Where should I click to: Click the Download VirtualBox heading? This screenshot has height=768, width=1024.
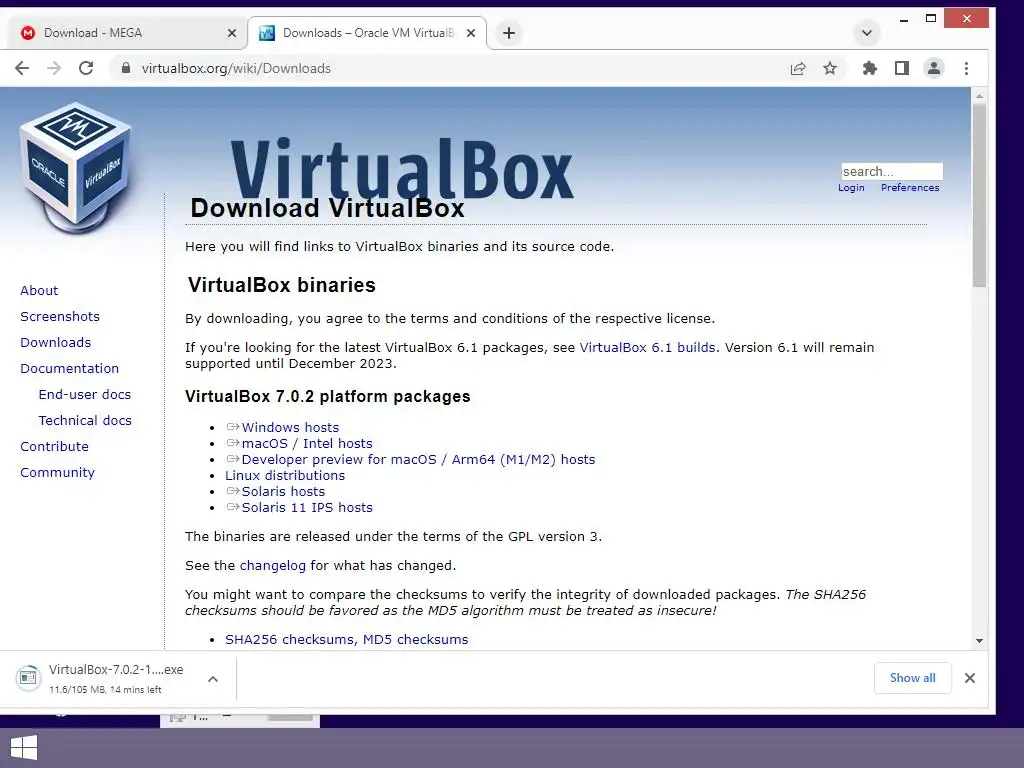tap(327, 208)
